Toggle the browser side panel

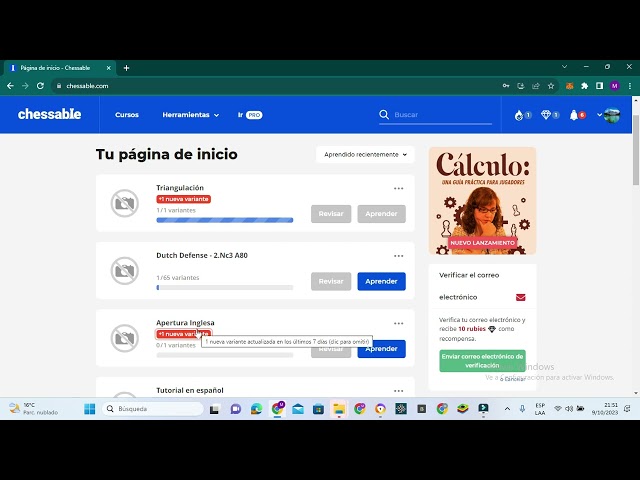[599, 86]
